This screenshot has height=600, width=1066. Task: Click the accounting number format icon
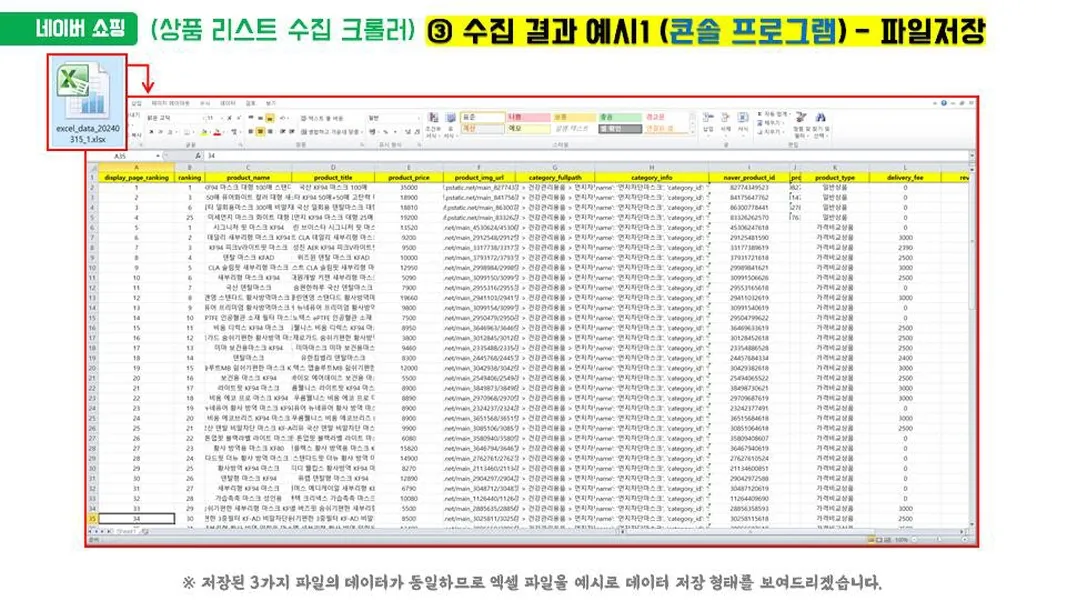(x=373, y=131)
